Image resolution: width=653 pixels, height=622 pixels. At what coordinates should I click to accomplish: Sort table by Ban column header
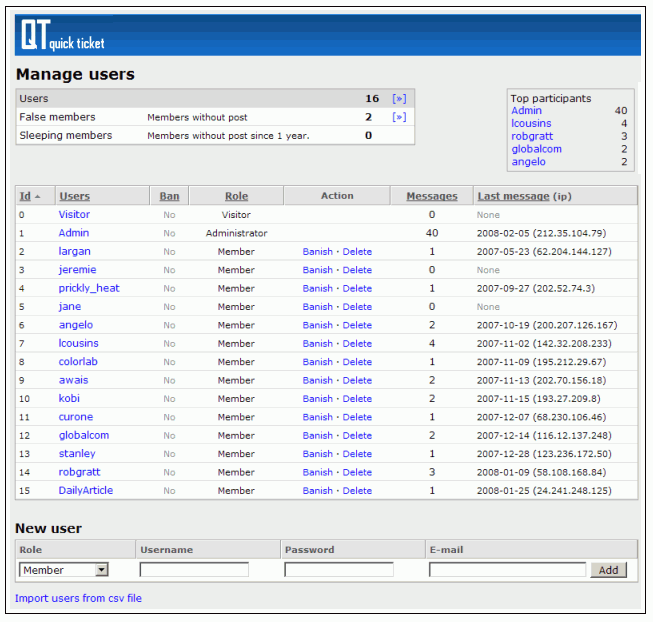point(169,196)
